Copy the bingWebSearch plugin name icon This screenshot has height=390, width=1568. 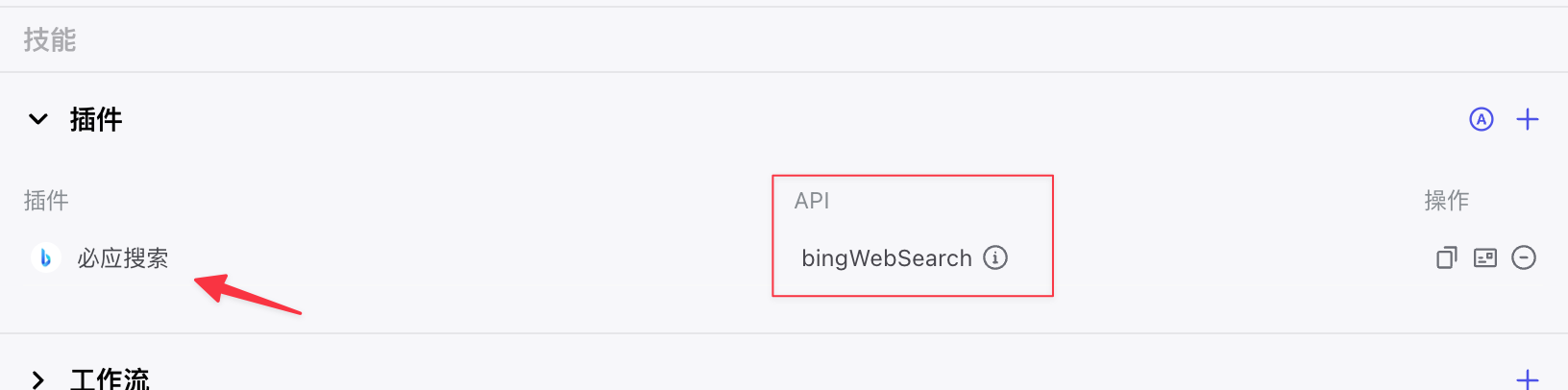(1447, 257)
